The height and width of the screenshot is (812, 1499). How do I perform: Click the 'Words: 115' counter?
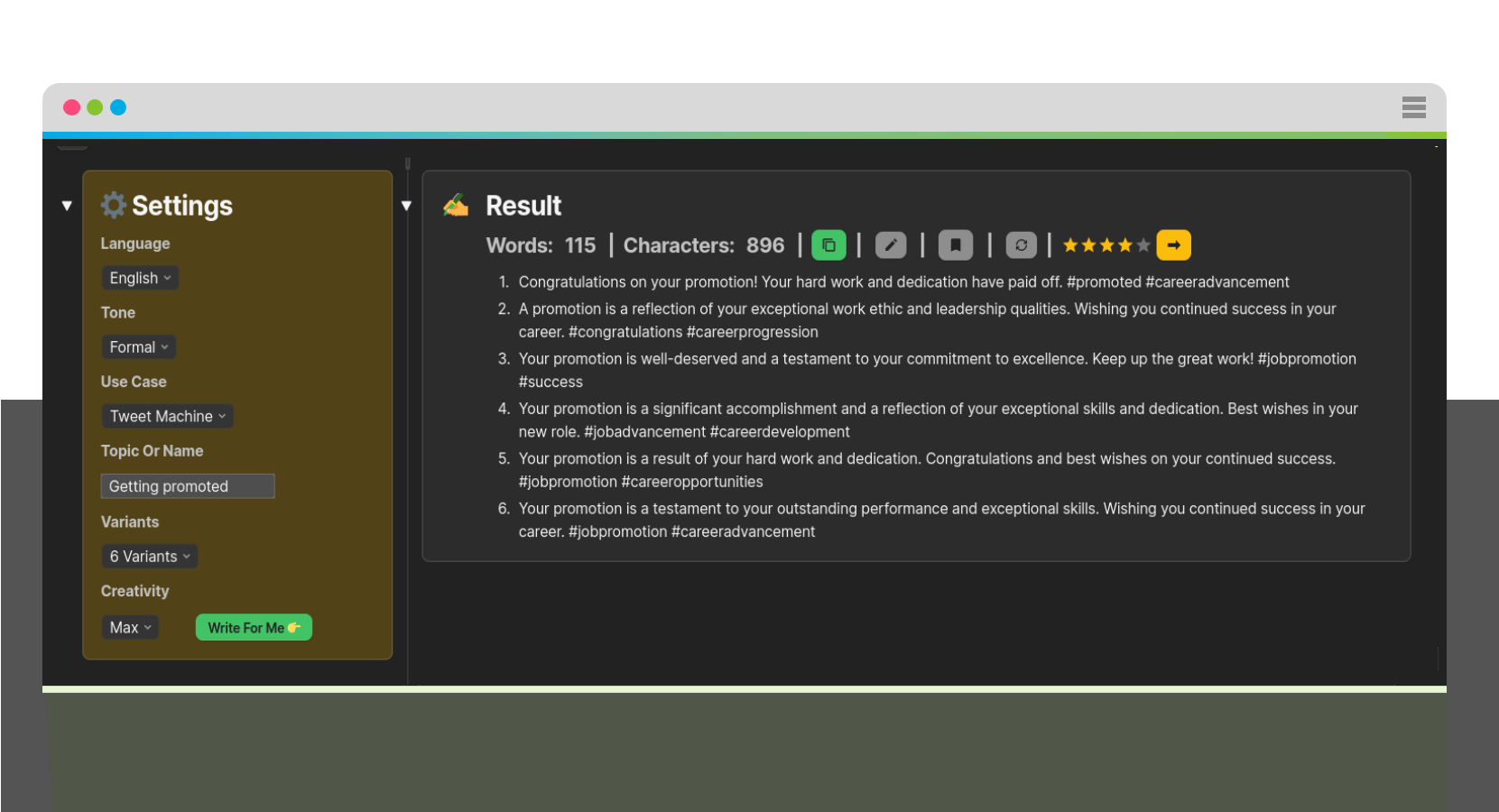pyautogui.click(x=541, y=245)
